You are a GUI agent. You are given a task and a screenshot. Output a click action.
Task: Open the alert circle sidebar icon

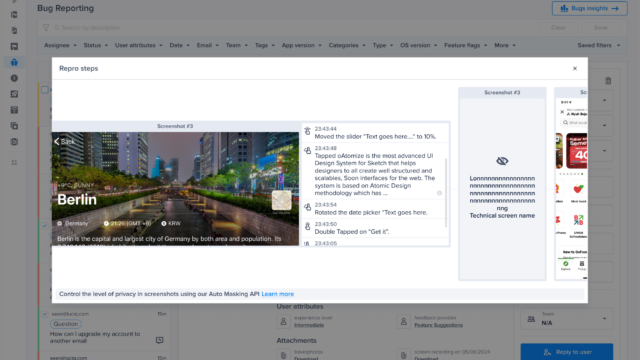(x=14, y=78)
